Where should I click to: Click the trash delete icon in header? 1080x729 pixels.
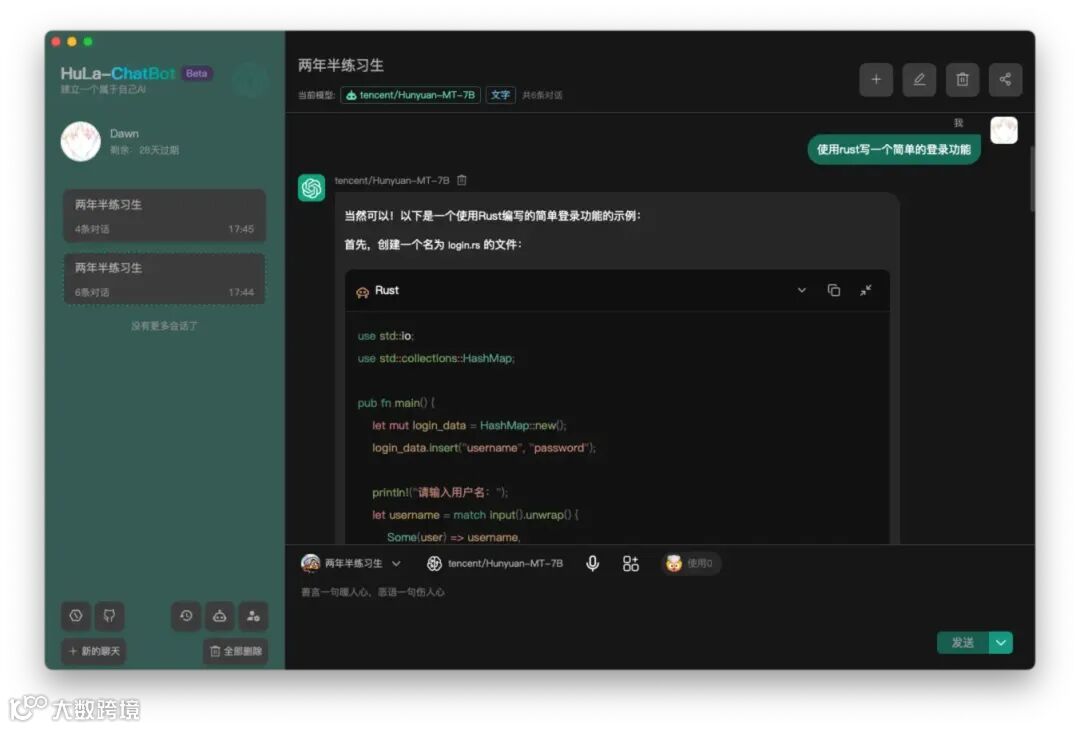(x=962, y=80)
